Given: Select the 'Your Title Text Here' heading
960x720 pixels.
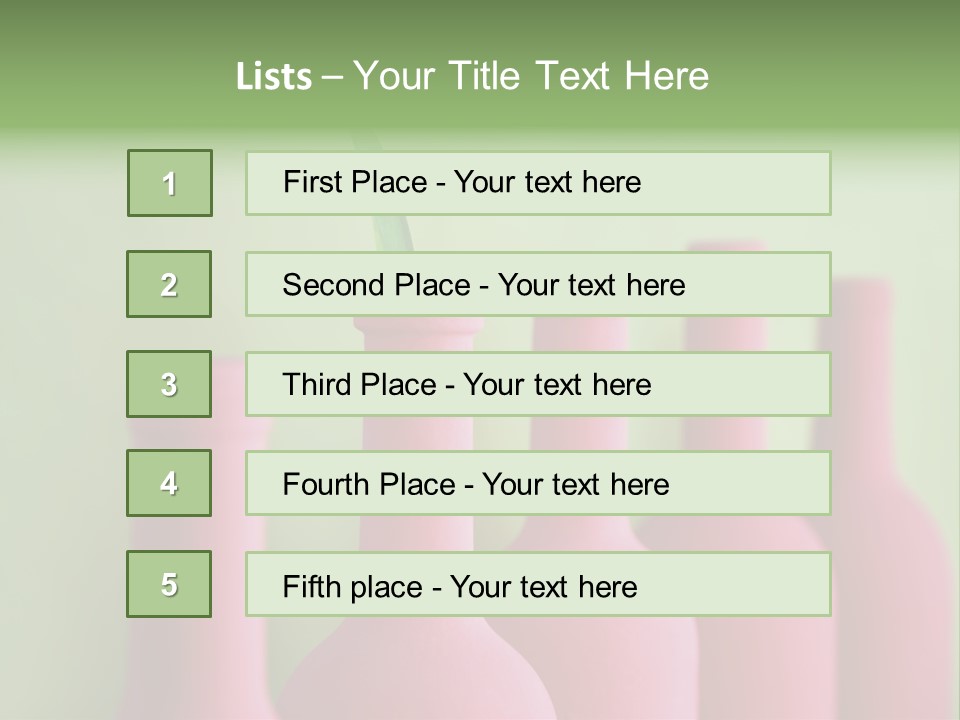Looking at the screenshot, I should [531, 76].
